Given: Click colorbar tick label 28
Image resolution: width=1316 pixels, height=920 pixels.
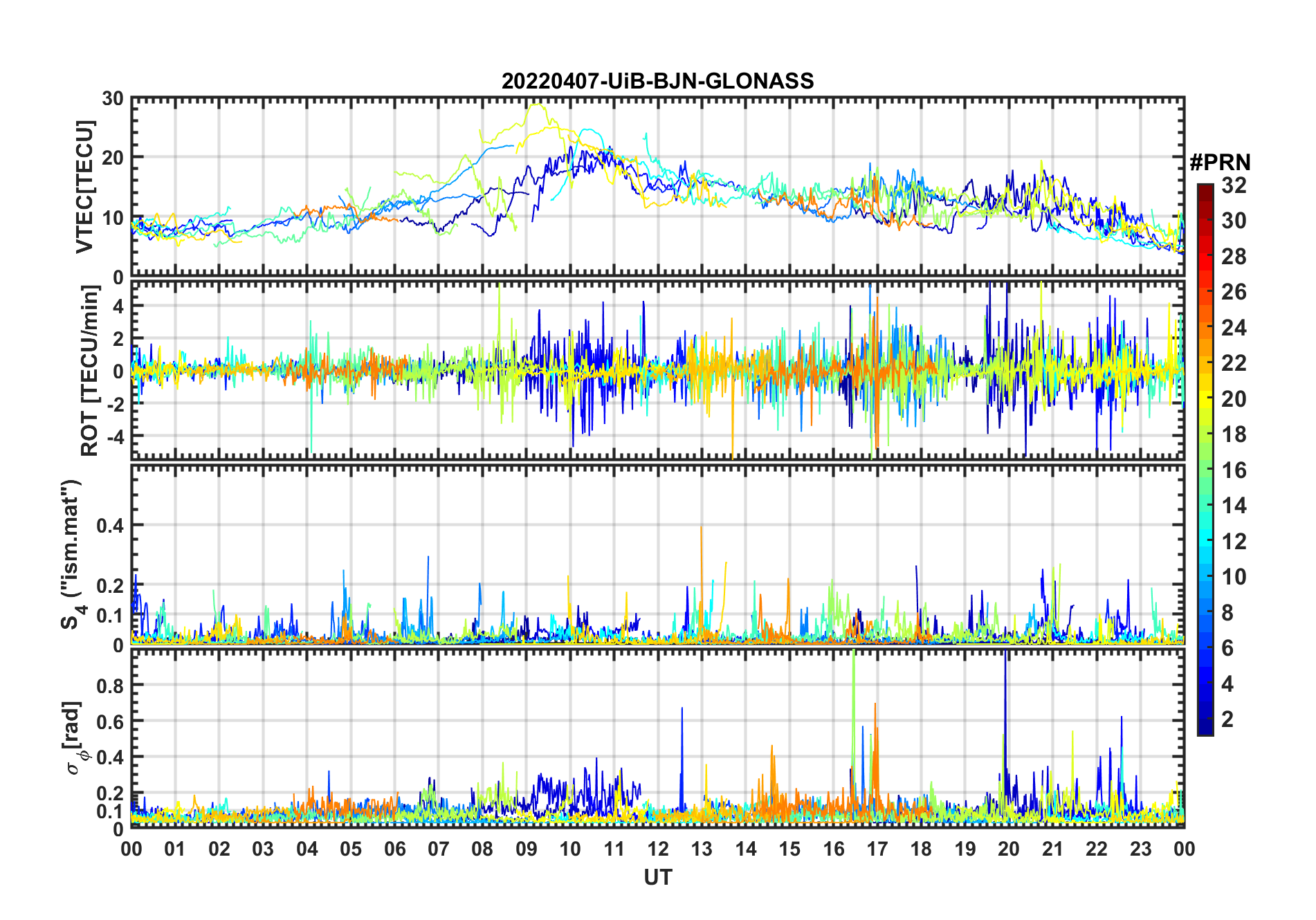Looking at the screenshot, I should pos(1234,257).
